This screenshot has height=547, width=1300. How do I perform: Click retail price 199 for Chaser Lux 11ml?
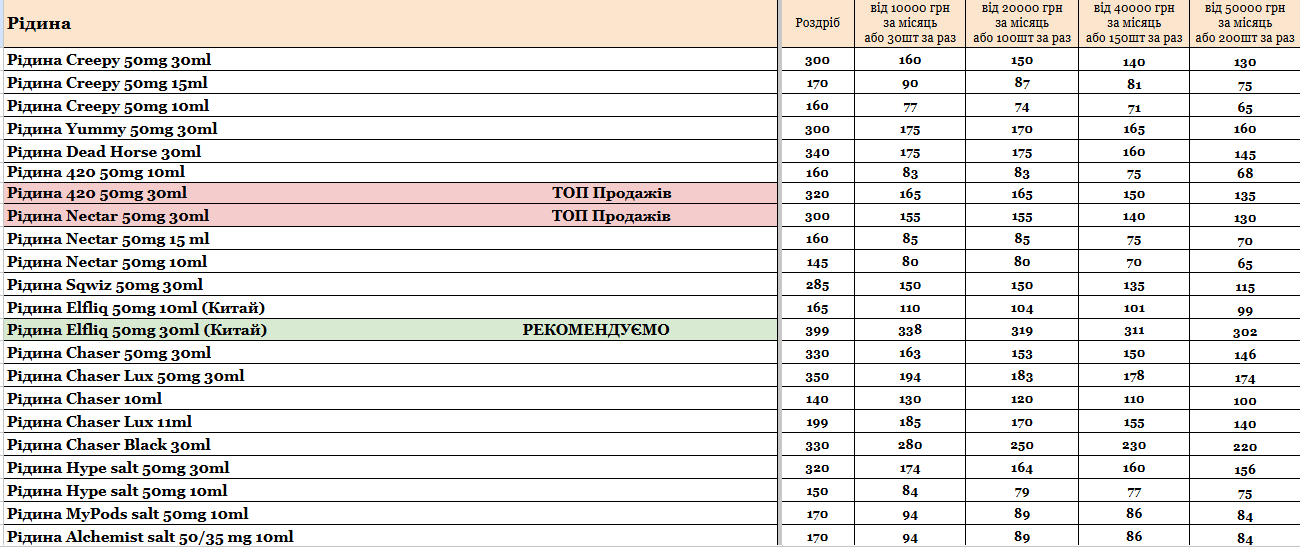coord(817,423)
